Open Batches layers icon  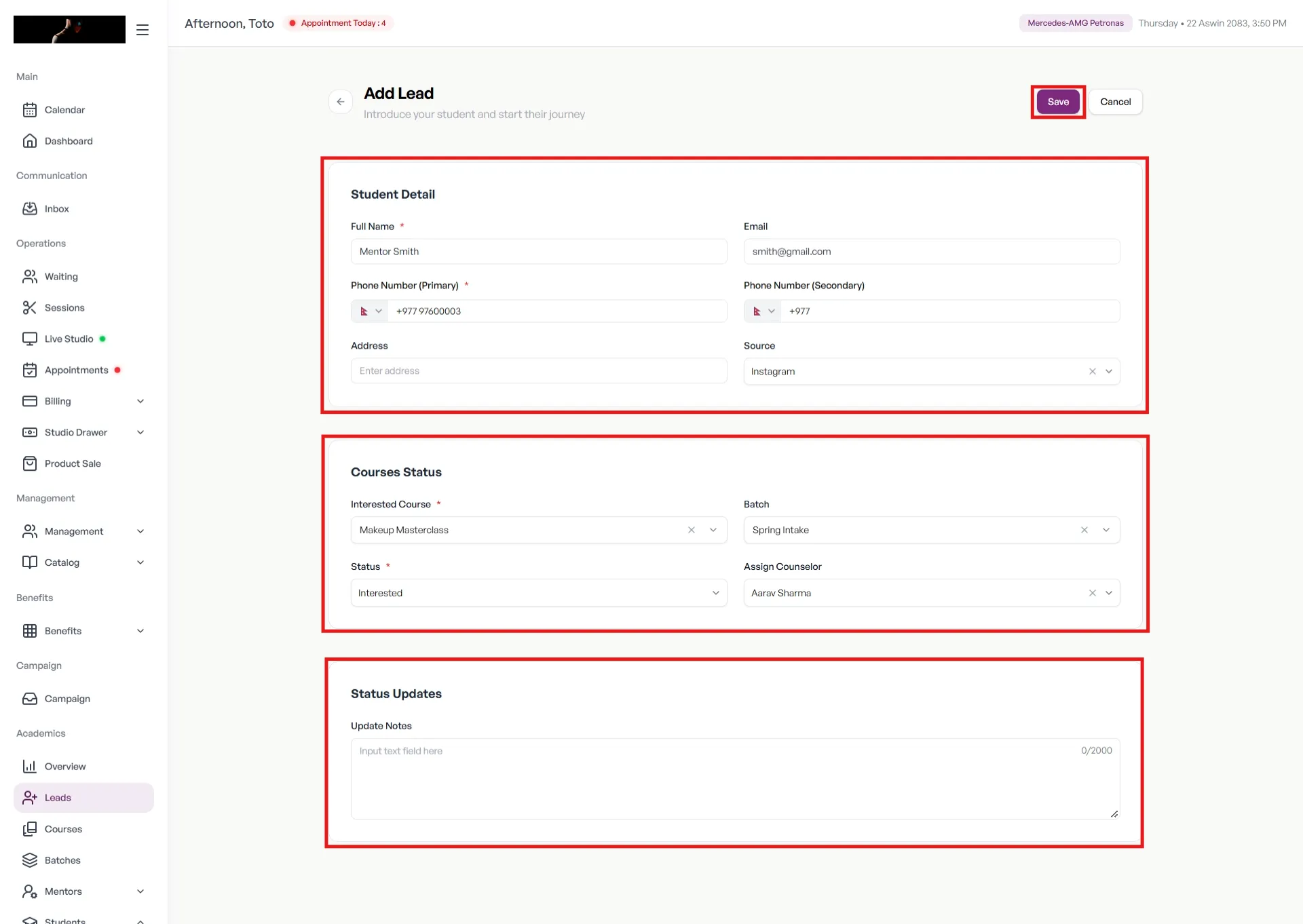click(30, 860)
